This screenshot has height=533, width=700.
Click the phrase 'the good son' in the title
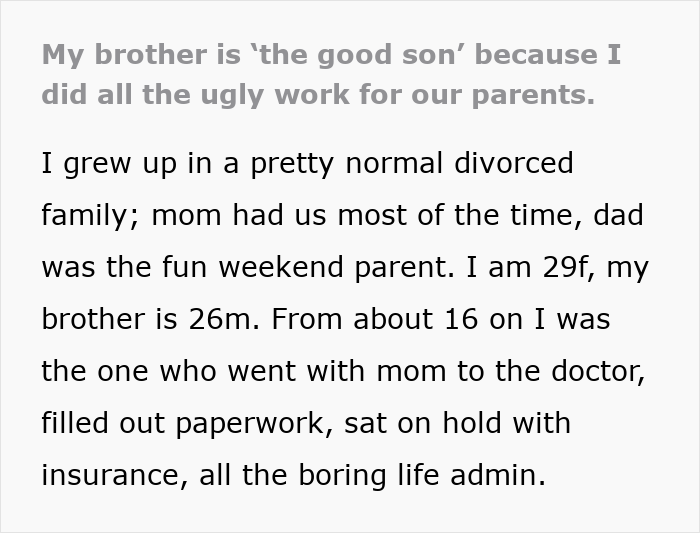320,55
